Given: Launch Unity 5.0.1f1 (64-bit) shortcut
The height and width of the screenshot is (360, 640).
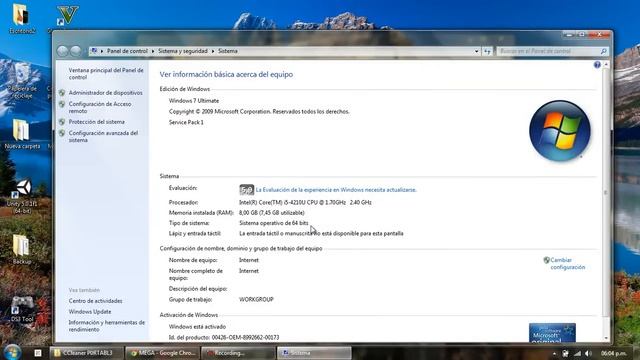Looking at the screenshot, I should tap(22, 197).
